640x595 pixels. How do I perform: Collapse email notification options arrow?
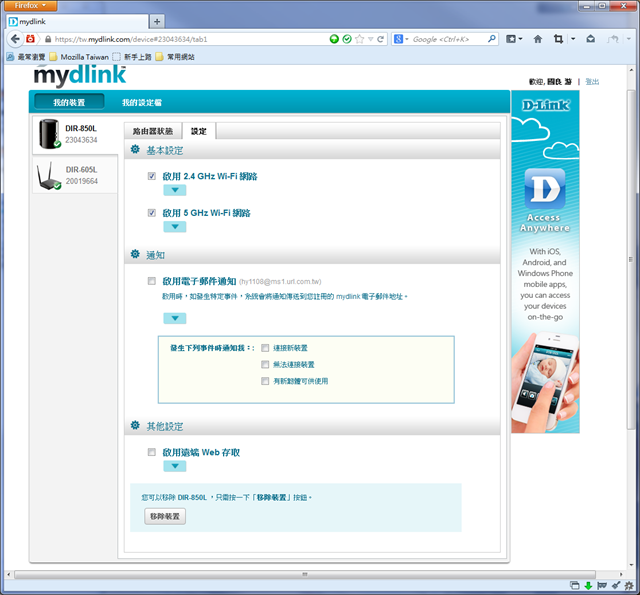[175, 318]
